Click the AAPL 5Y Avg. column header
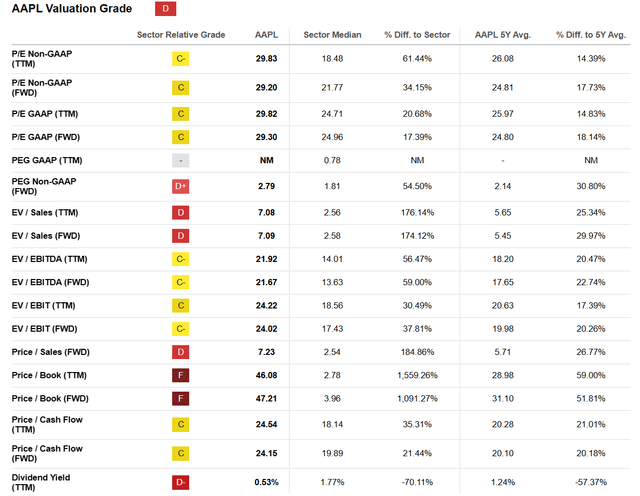 (x=503, y=35)
